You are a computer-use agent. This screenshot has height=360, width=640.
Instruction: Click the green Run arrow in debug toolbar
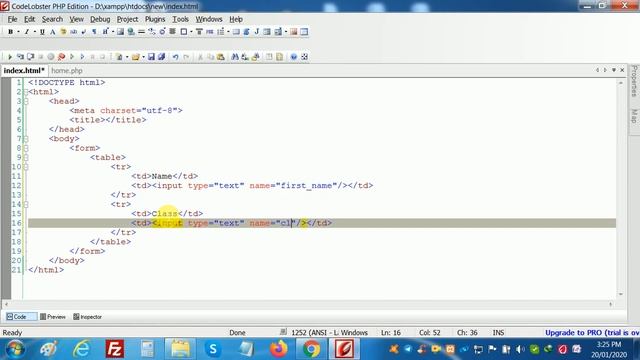click(10, 57)
